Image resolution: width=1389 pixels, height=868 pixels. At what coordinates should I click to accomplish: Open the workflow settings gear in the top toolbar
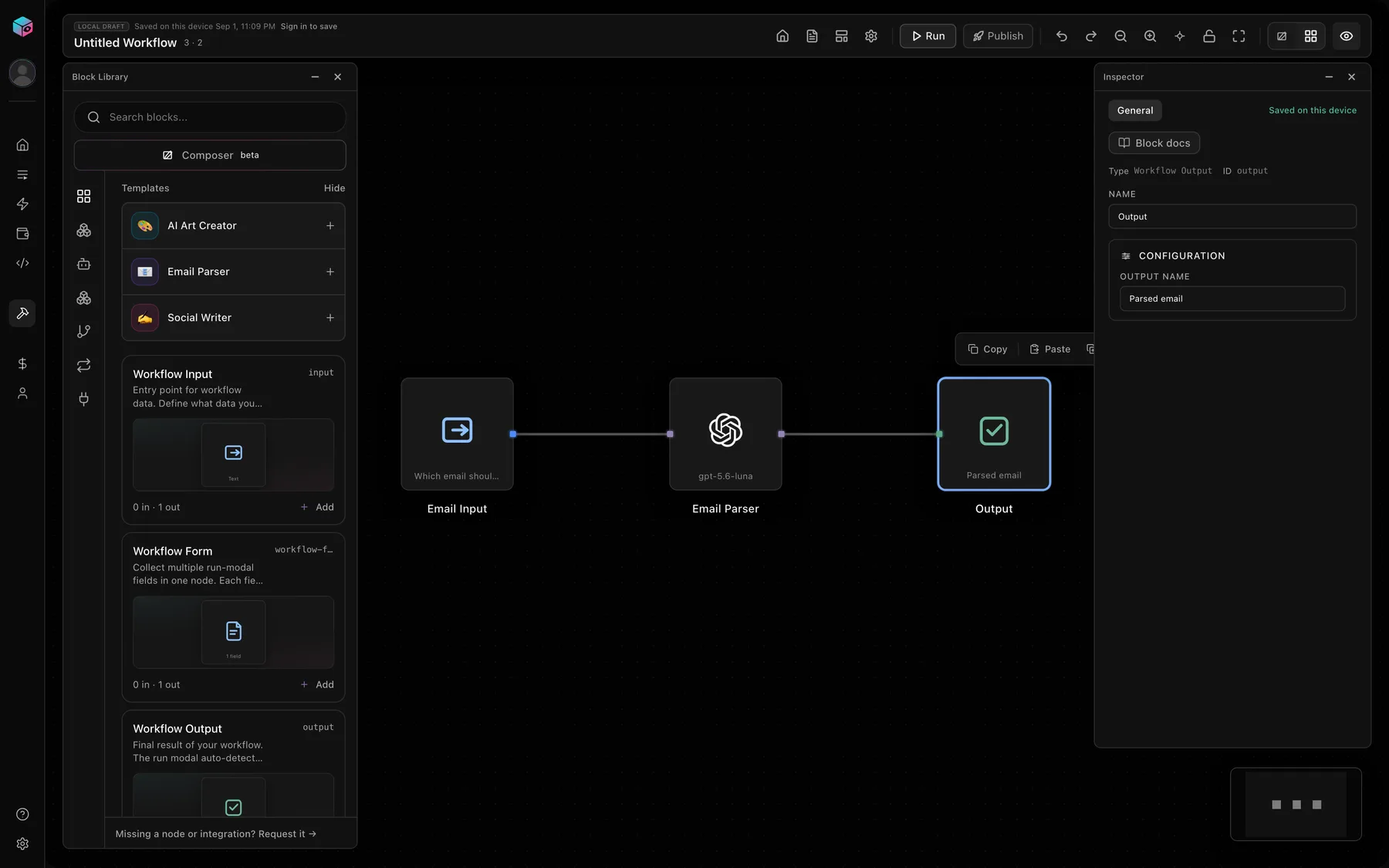(x=871, y=36)
